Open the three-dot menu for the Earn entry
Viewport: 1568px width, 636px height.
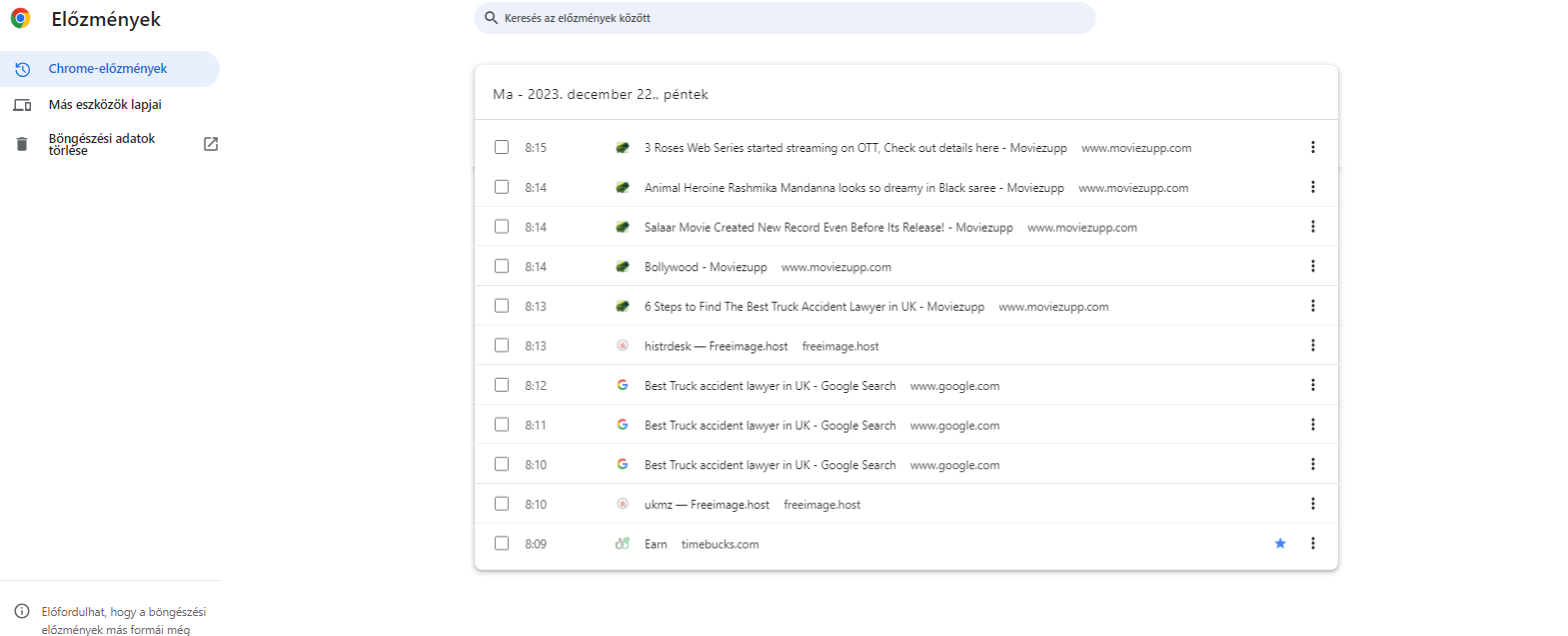1312,543
